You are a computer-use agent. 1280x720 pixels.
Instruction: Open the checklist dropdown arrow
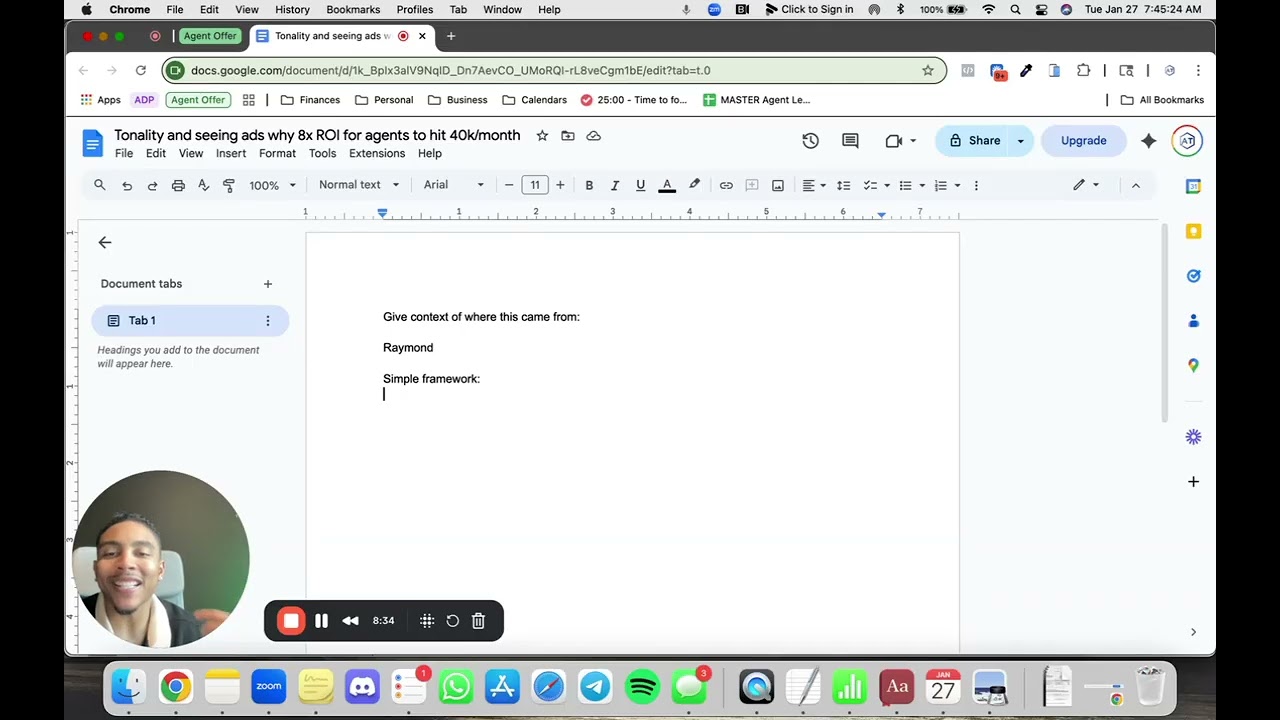(887, 185)
